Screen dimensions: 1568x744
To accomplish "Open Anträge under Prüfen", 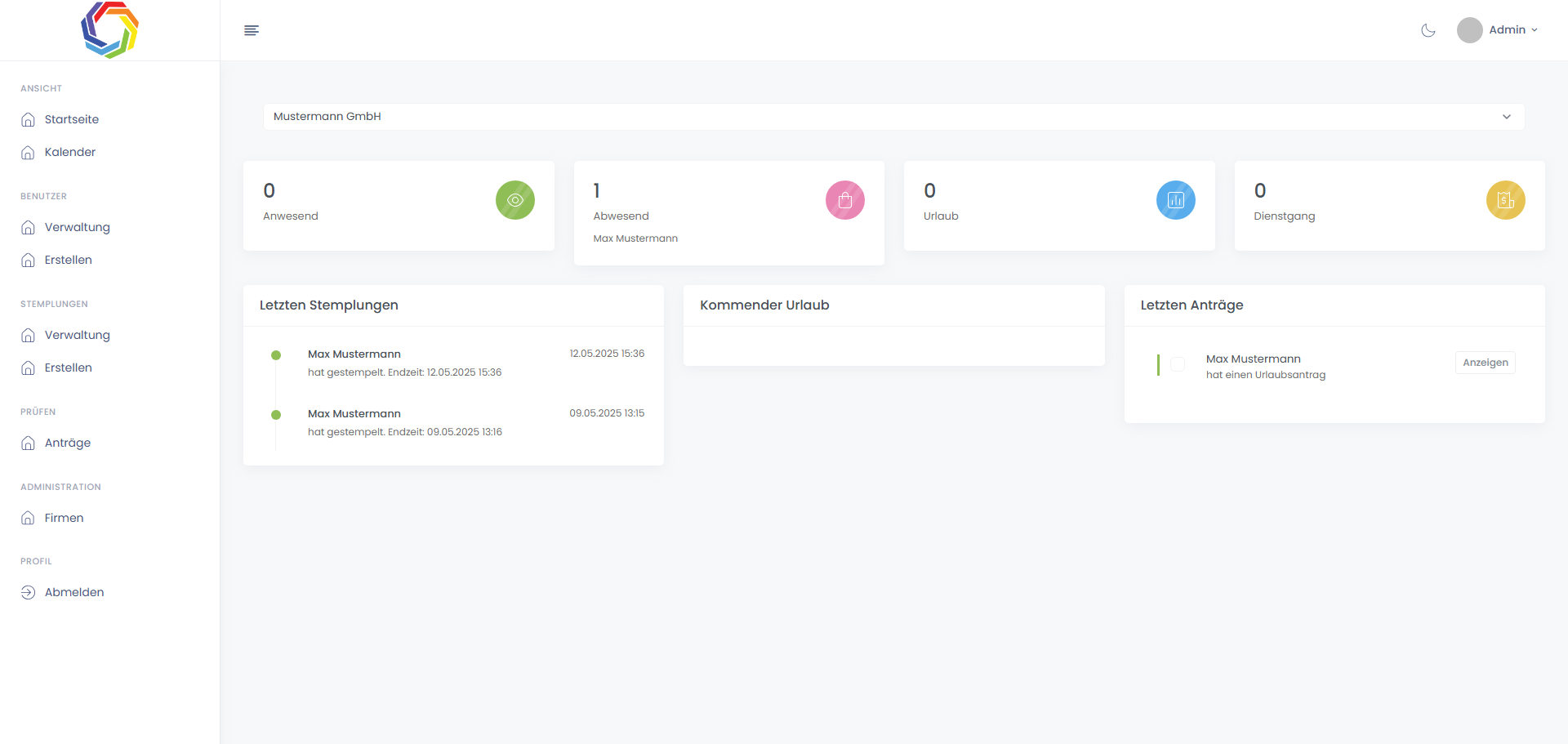I will coord(68,443).
